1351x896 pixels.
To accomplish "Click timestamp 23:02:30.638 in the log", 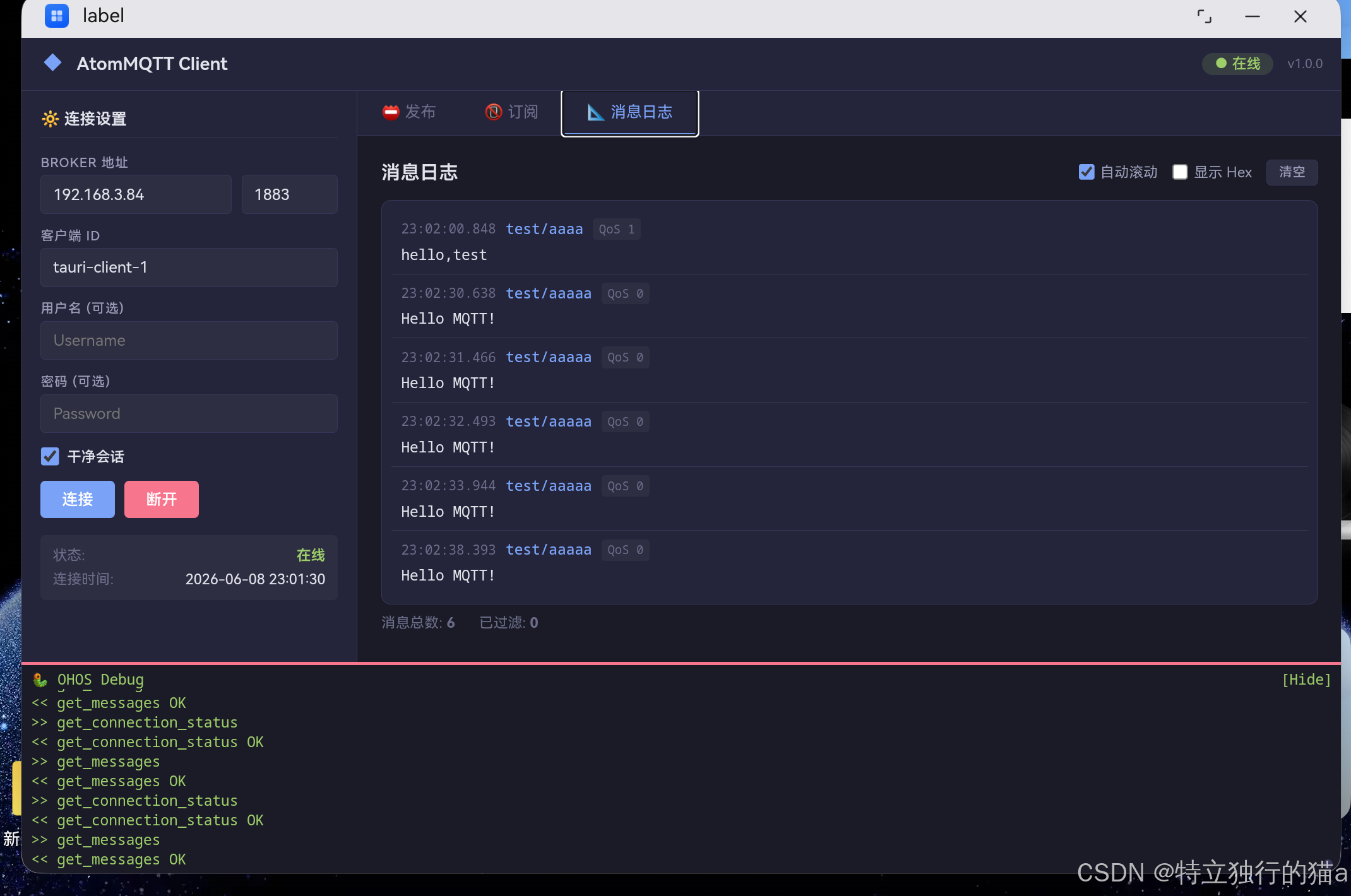I will point(448,293).
